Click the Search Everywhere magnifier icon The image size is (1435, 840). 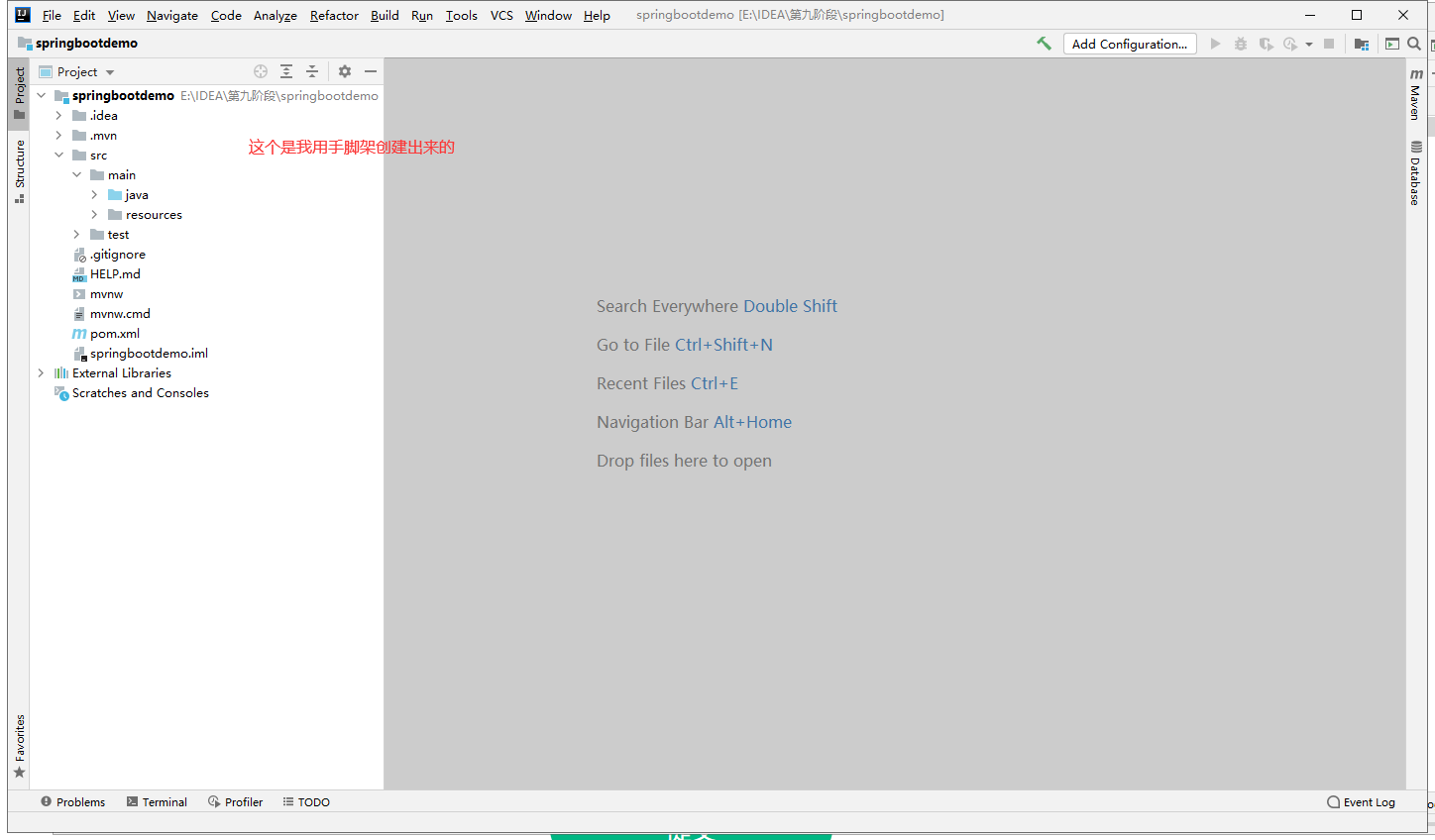pyautogui.click(x=1414, y=44)
